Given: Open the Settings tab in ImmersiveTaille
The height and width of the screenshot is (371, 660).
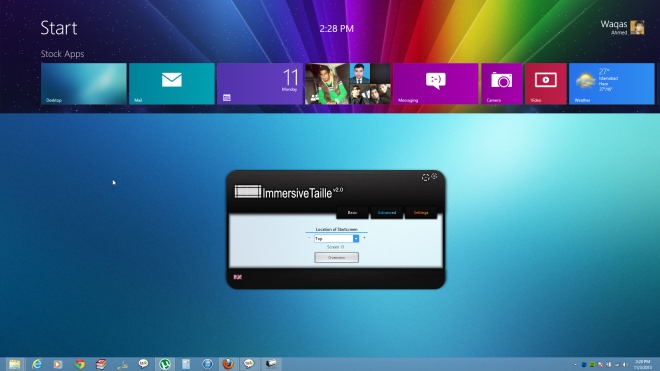Looking at the screenshot, I should click(x=420, y=213).
